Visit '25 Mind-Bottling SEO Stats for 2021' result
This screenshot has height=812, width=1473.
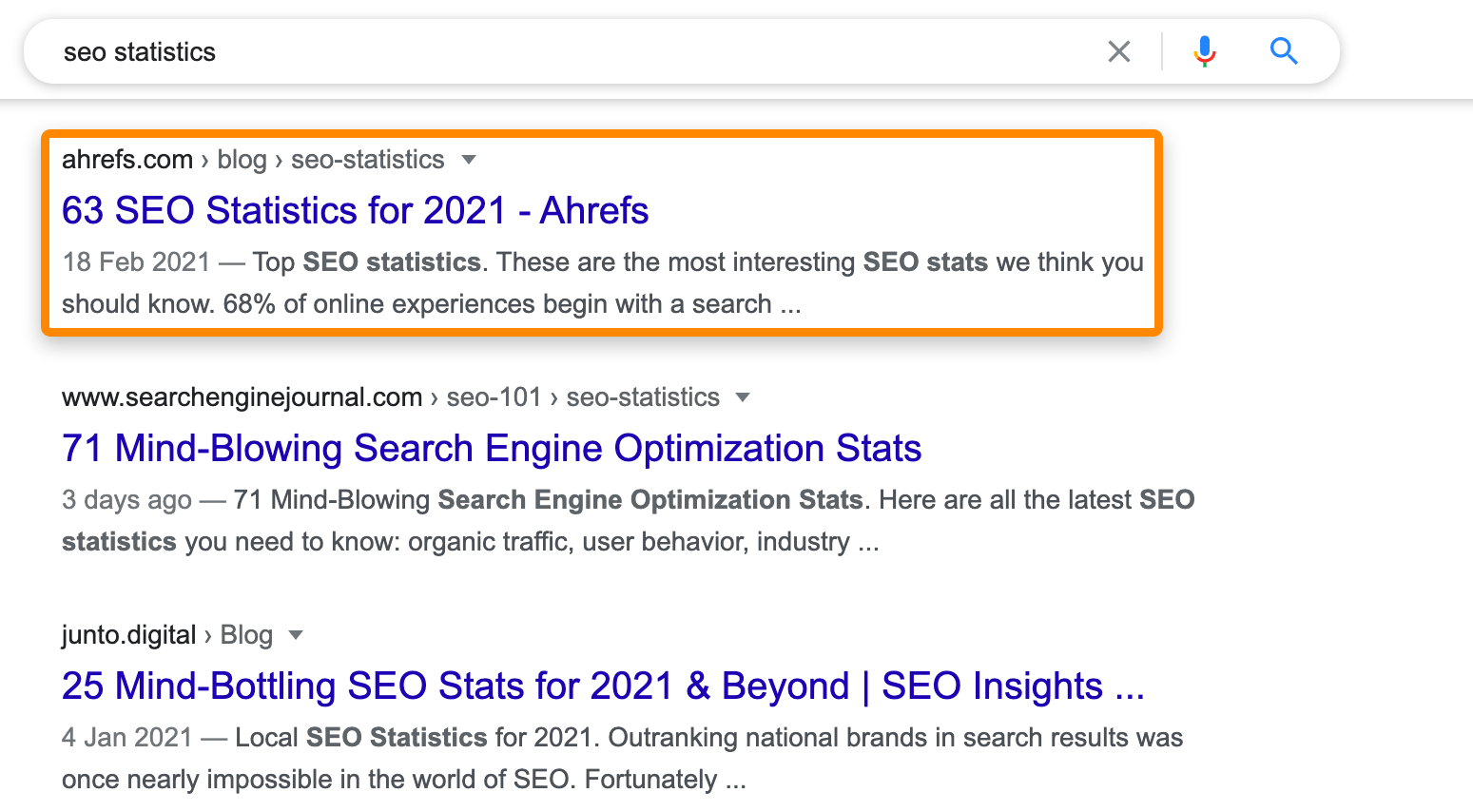pyautogui.click(x=602, y=686)
